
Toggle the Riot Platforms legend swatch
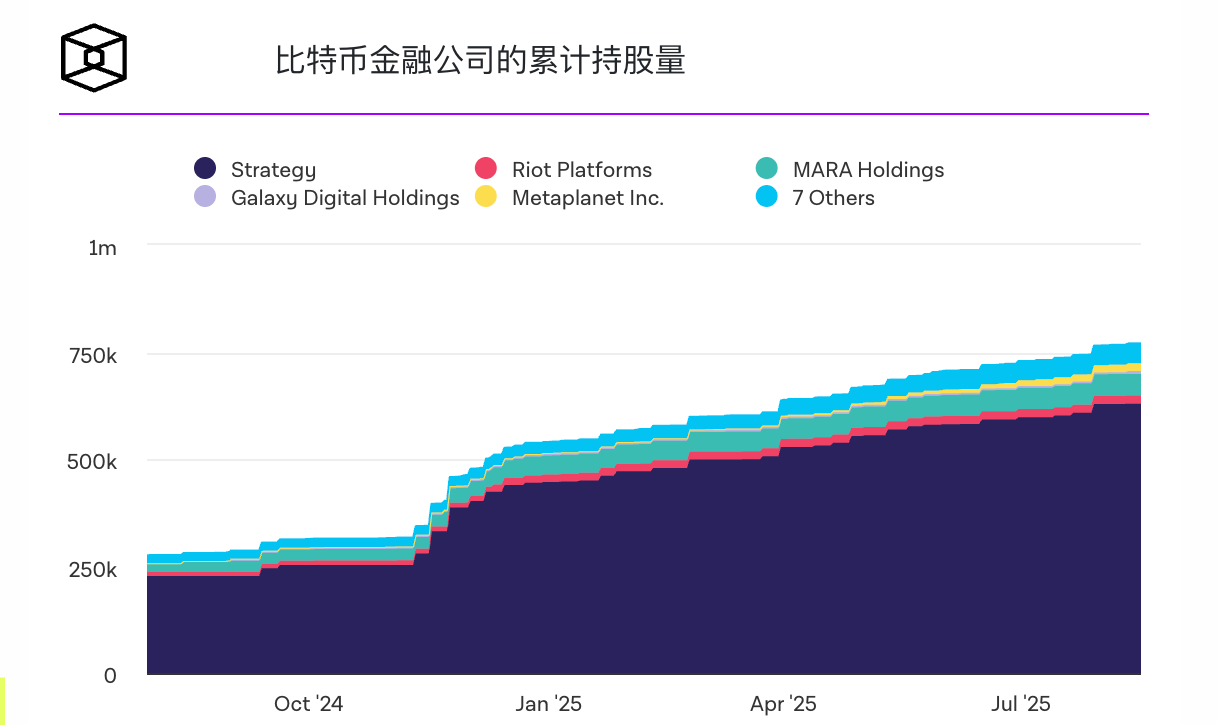(486, 169)
